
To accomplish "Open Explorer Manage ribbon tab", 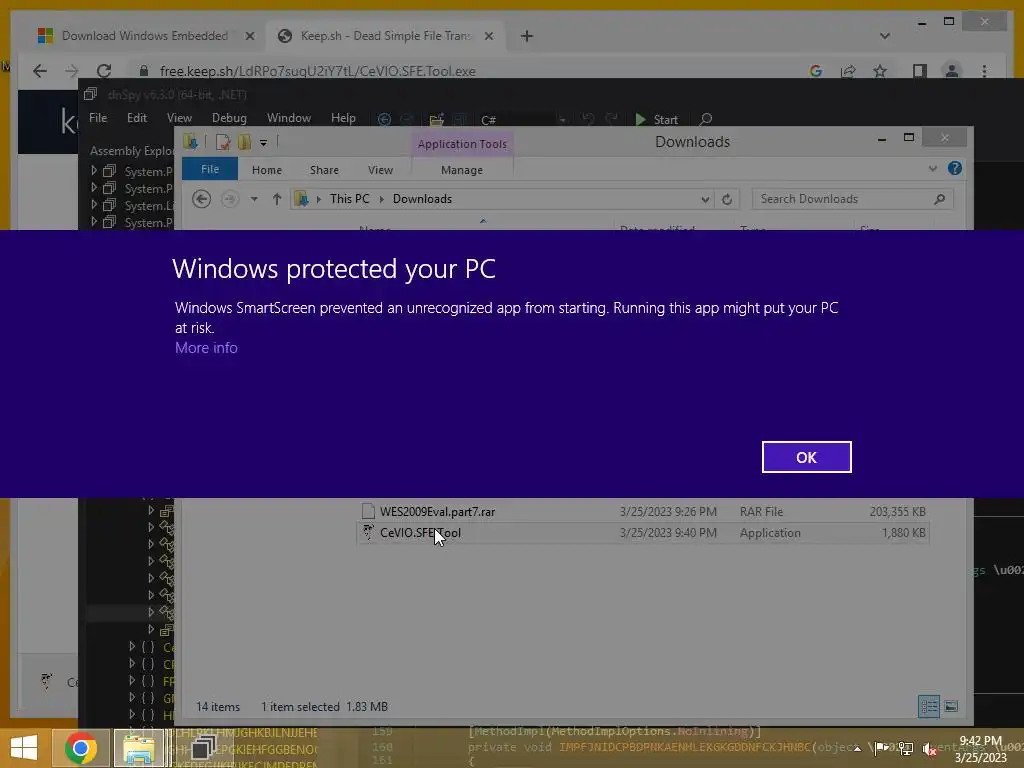I will (462, 170).
